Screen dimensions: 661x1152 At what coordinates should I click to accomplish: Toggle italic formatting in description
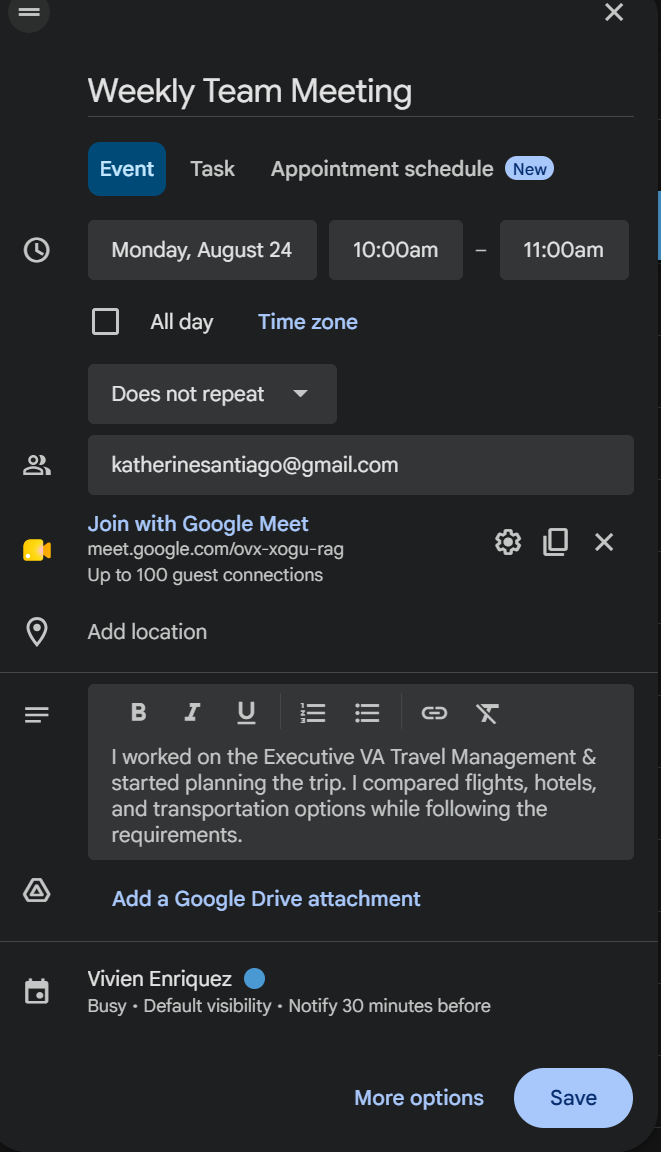click(192, 713)
